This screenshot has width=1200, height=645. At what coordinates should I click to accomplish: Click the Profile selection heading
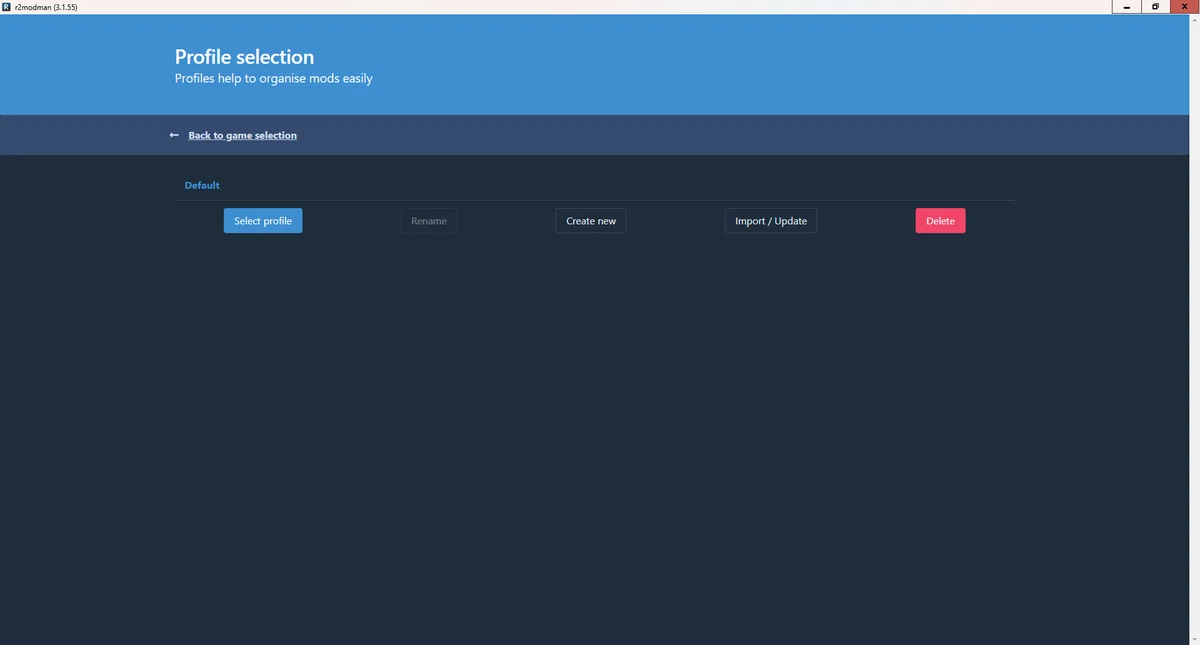244,57
